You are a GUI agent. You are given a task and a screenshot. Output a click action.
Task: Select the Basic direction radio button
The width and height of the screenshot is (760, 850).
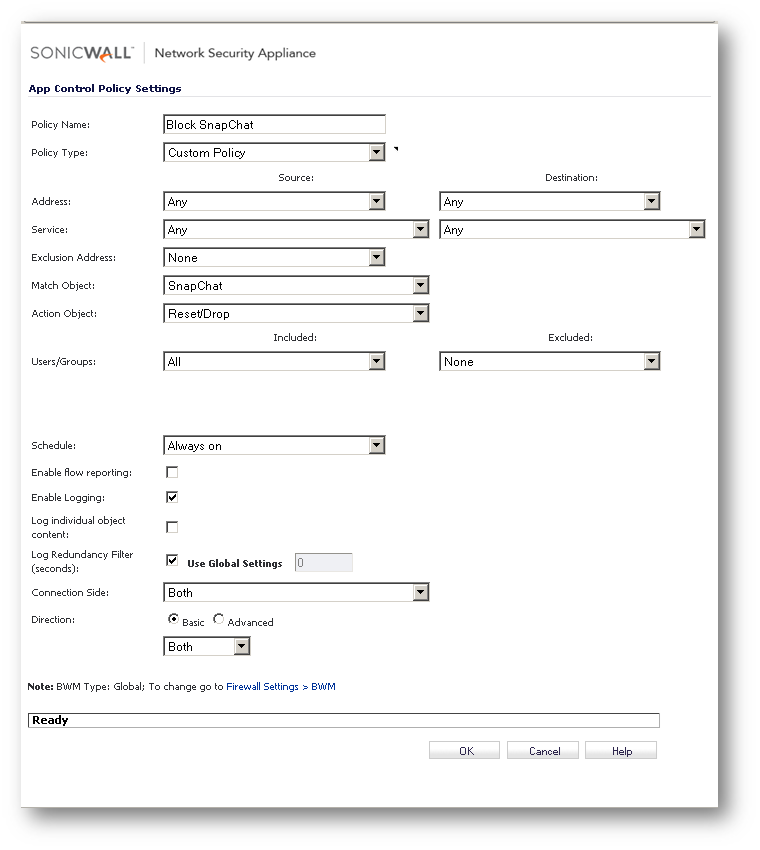173,619
